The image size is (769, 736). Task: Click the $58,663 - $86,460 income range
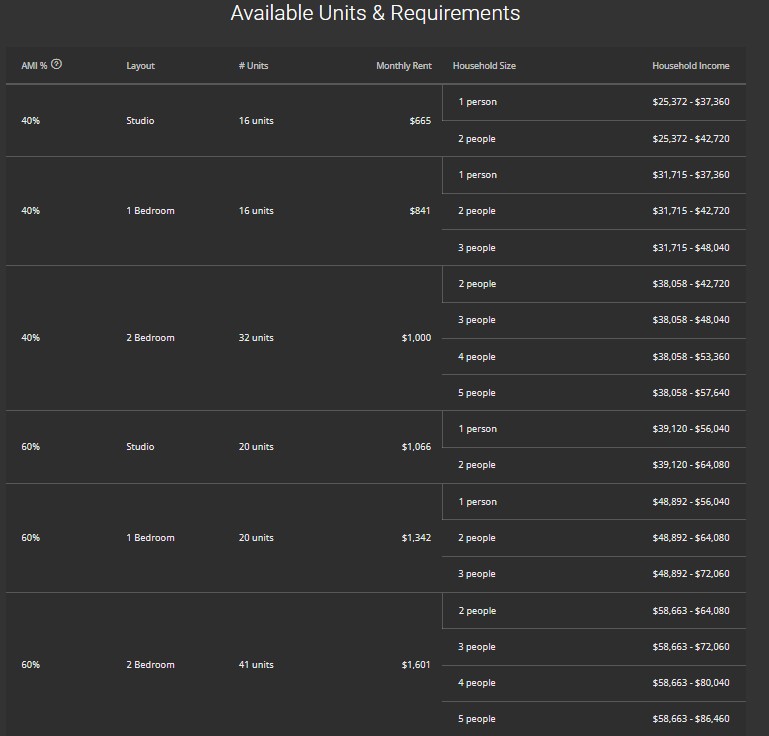pyautogui.click(x=690, y=719)
